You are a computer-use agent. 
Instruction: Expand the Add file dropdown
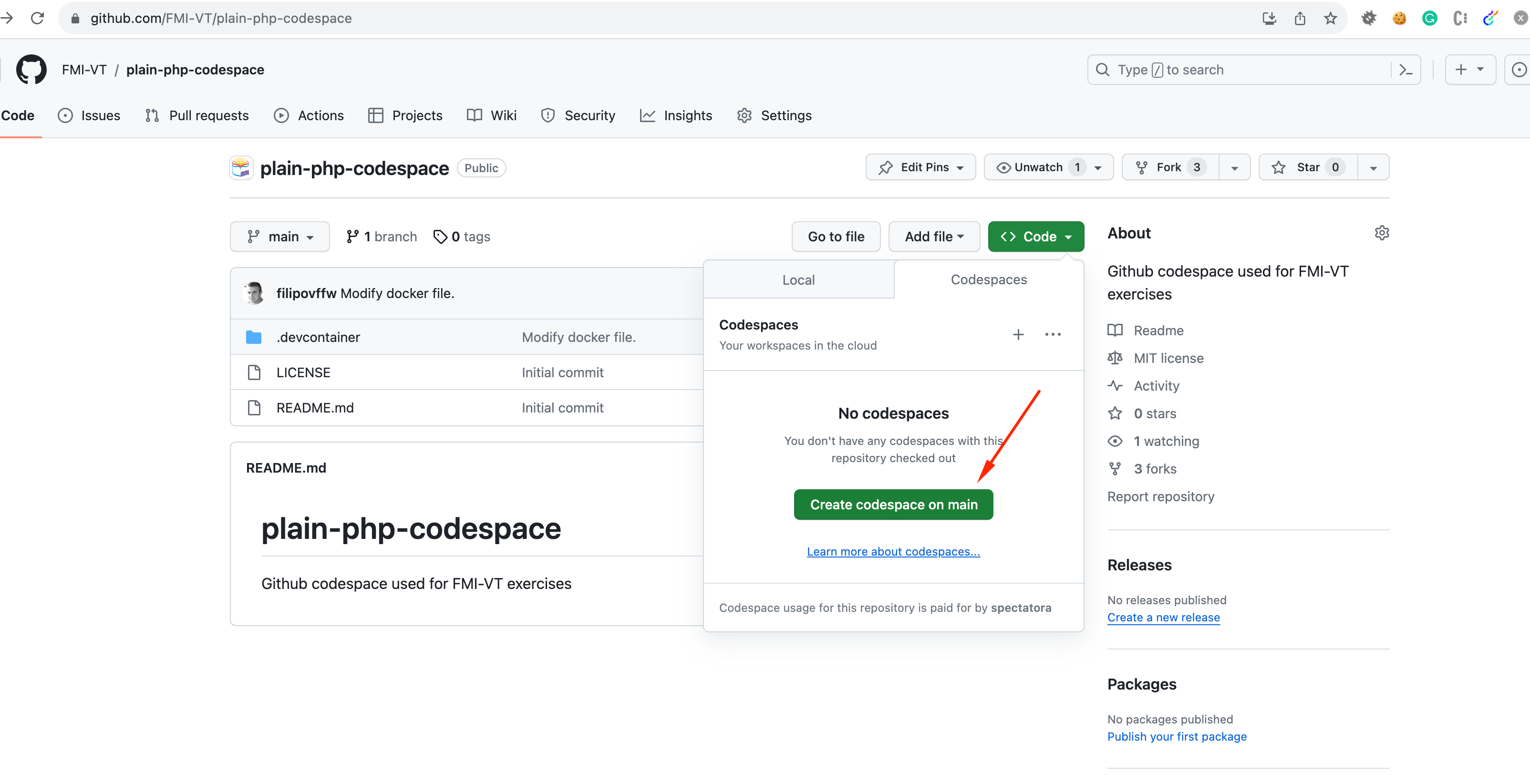tap(934, 237)
